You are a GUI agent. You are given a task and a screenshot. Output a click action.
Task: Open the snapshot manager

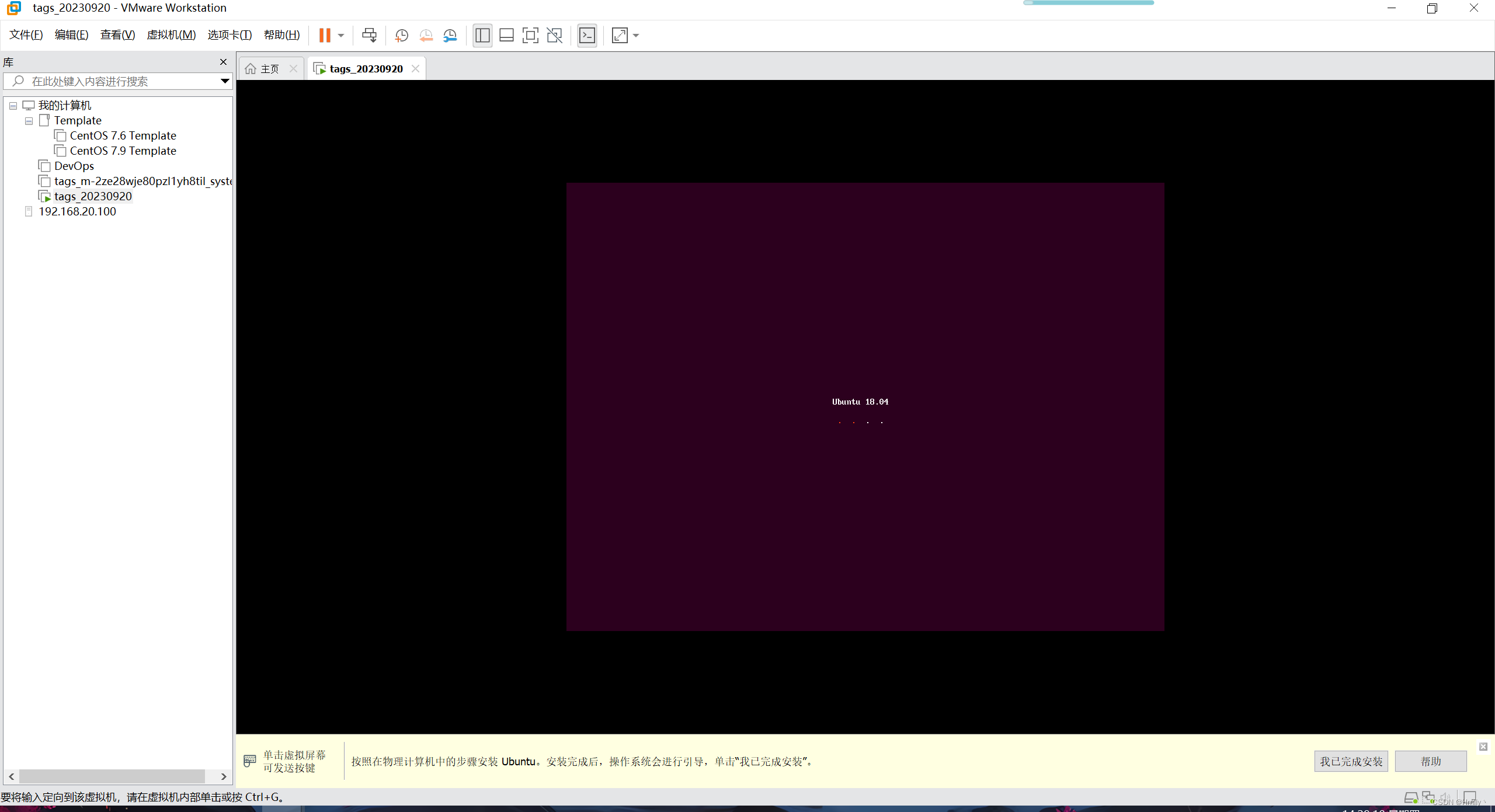pos(450,35)
